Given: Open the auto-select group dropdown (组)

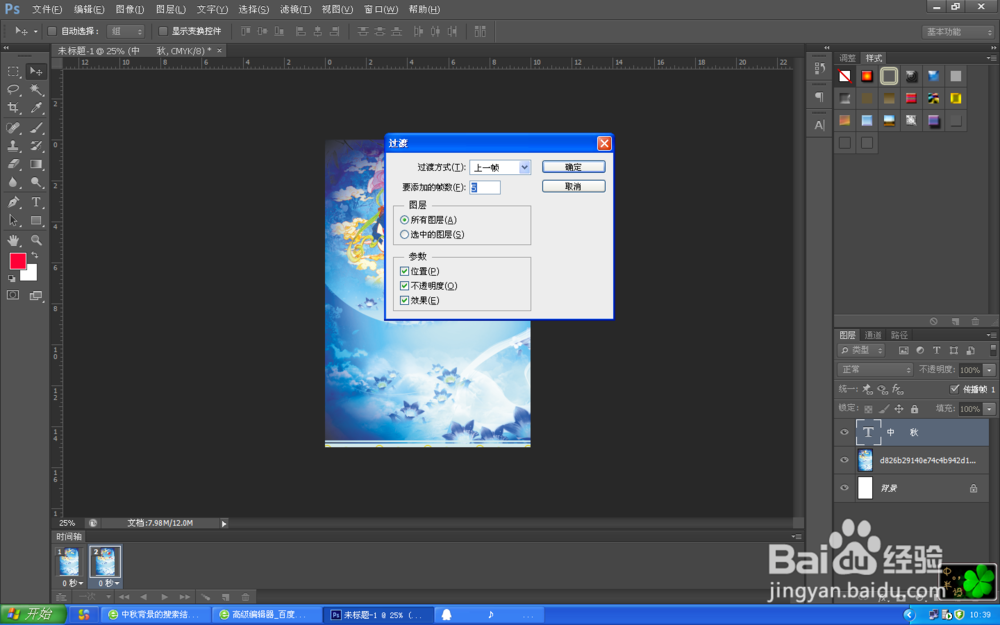Looking at the screenshot, I should tap(126, 31).
